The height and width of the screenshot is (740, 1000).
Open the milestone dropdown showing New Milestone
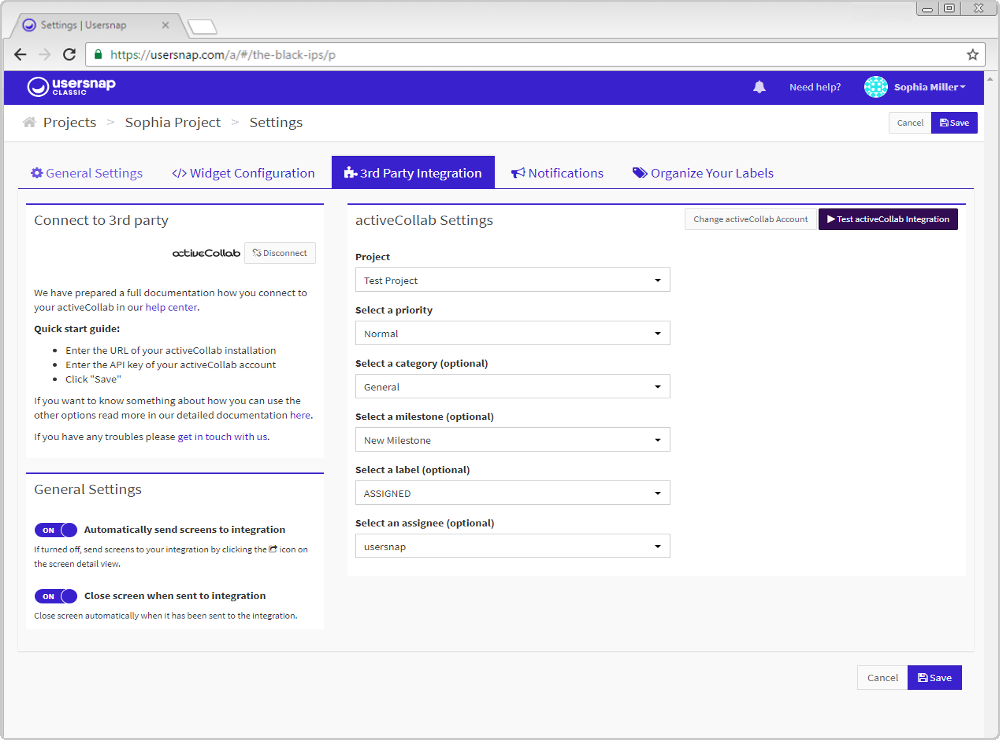click(x=513, y=440)
